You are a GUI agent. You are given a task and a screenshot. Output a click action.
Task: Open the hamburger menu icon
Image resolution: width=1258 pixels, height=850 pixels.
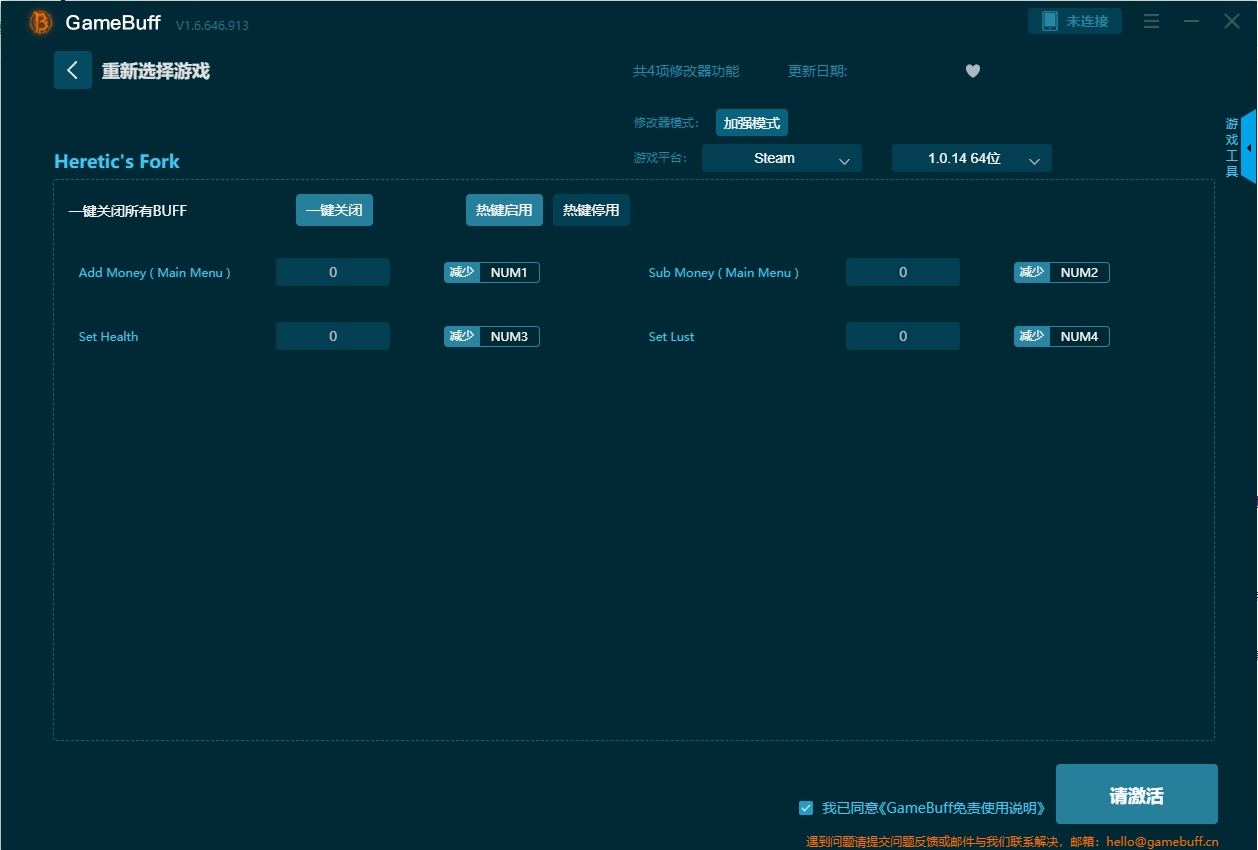point(1151,21)
